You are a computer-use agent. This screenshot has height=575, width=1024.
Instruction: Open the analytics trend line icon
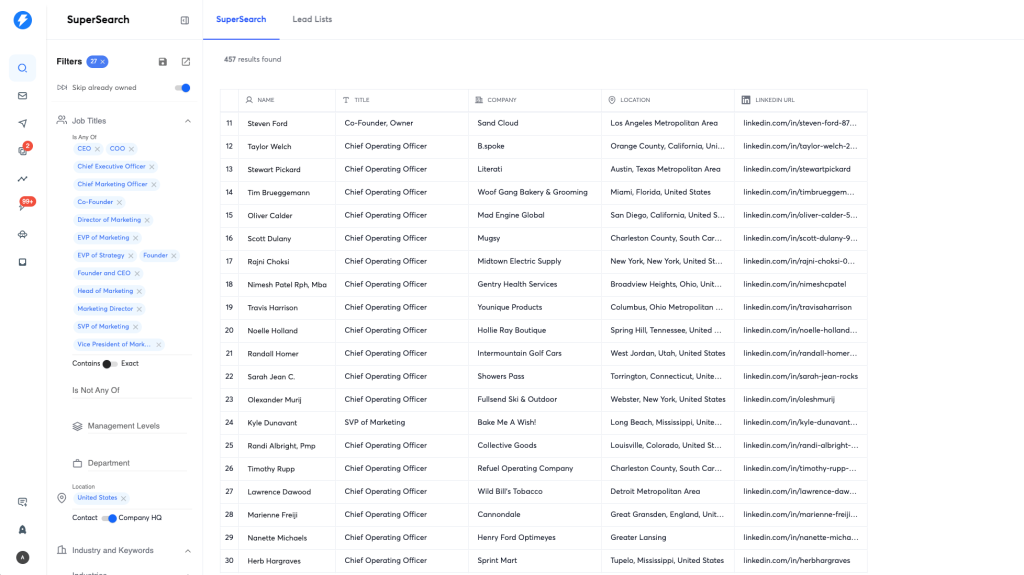click(22, 178)
